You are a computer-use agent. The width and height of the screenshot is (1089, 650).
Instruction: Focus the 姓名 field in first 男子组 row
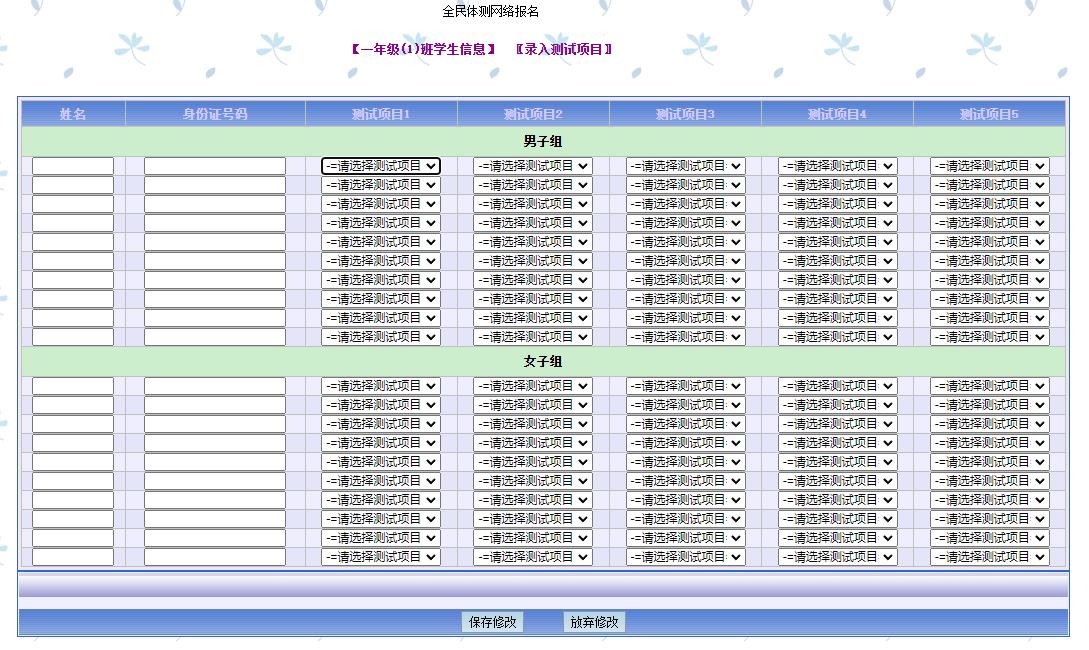73,166
